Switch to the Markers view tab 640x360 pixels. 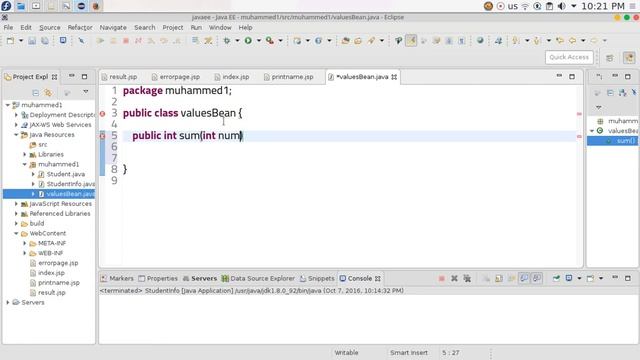(x=117, y=278)
